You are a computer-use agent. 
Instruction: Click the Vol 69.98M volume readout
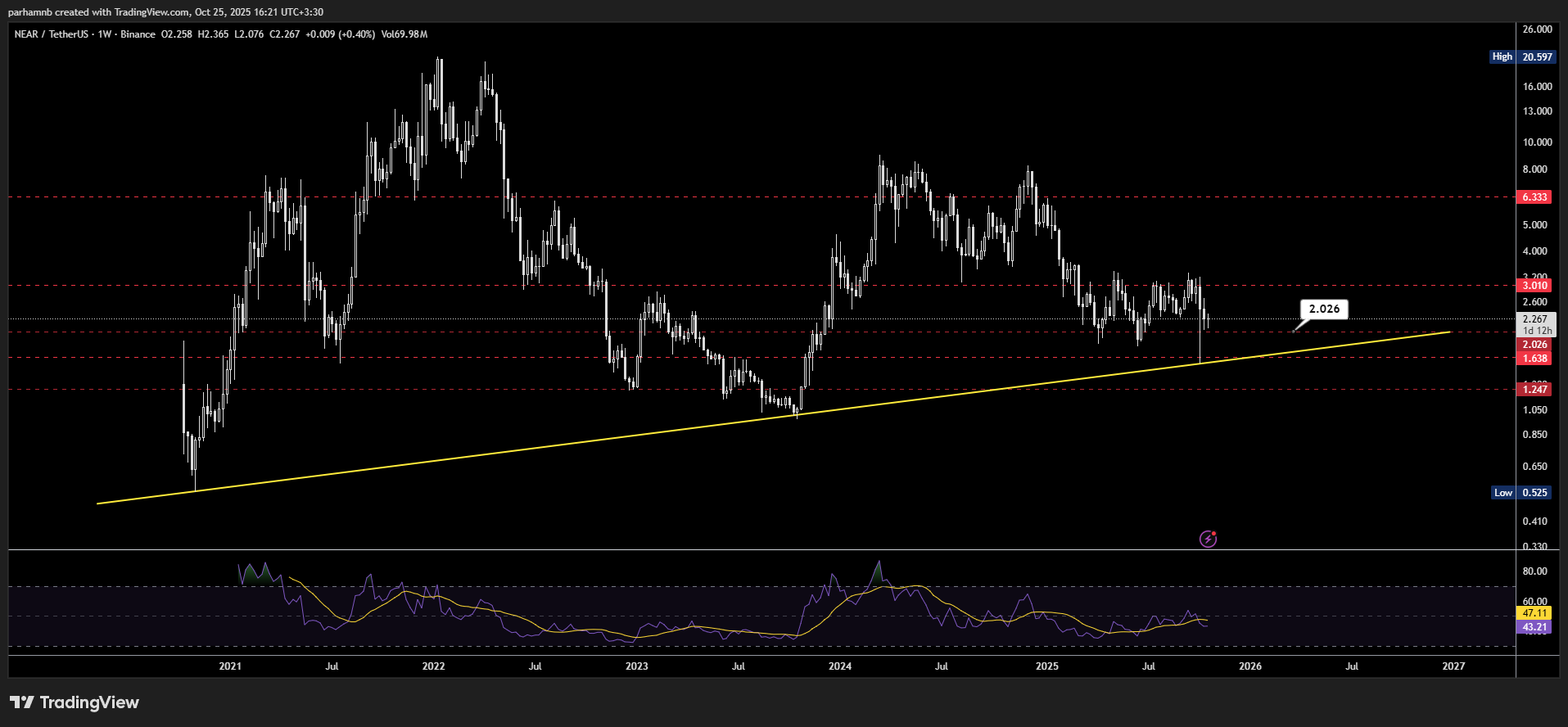(x=404, y=34)
